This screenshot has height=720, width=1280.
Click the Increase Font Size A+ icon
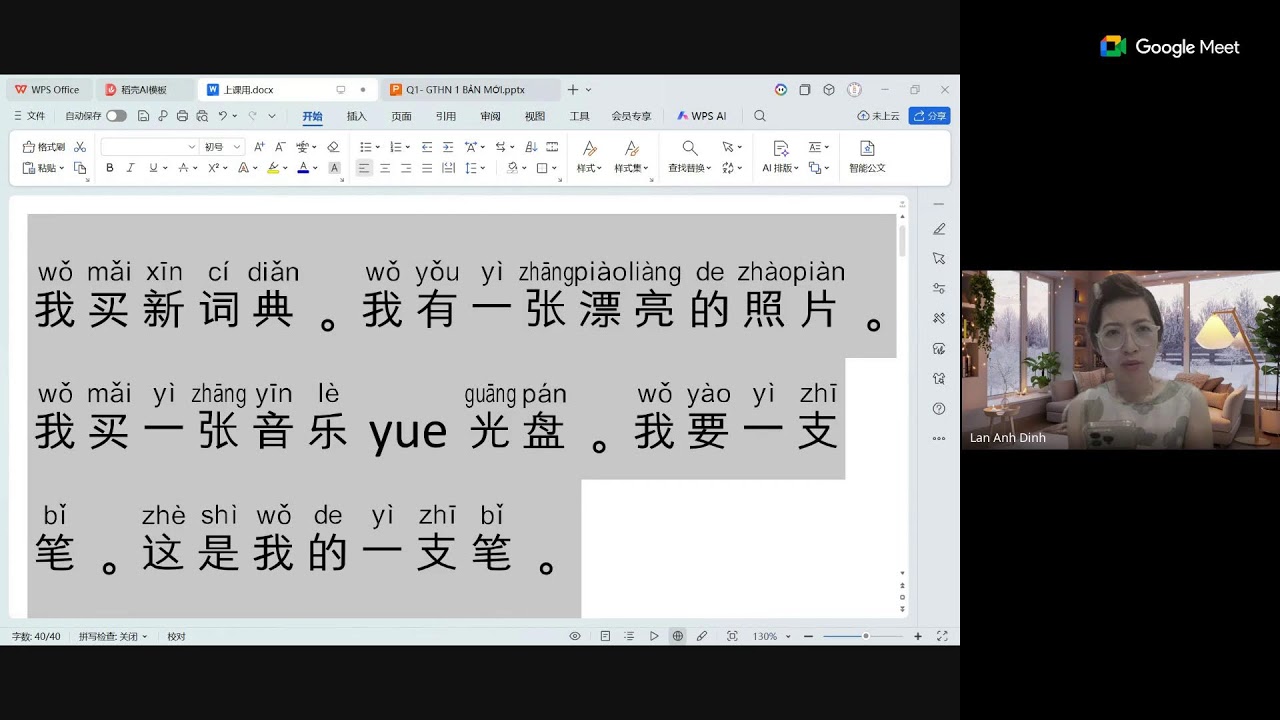tap(259, 147)
